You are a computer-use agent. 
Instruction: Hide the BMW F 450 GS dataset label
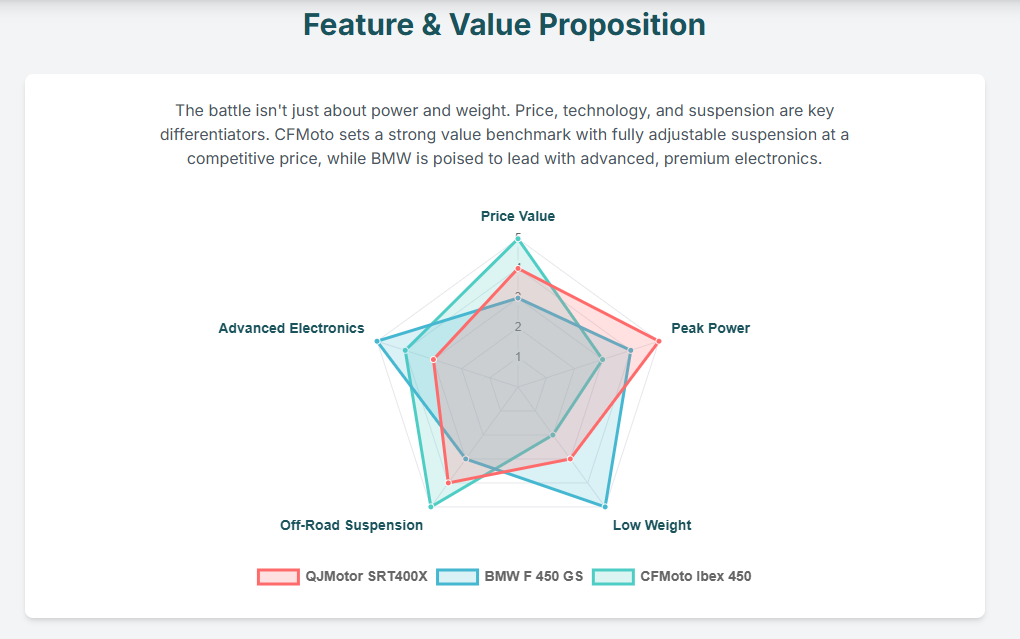pyautogui.click(x=533, y=576)
